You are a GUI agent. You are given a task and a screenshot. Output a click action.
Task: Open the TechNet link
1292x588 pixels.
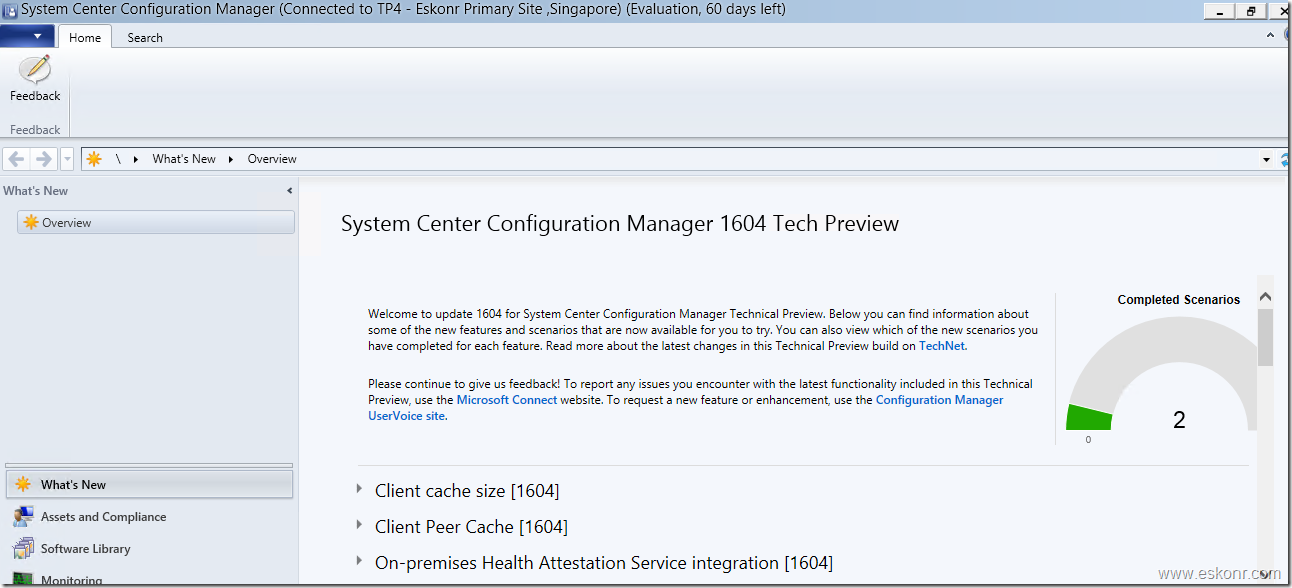click(x=942, y=346)
